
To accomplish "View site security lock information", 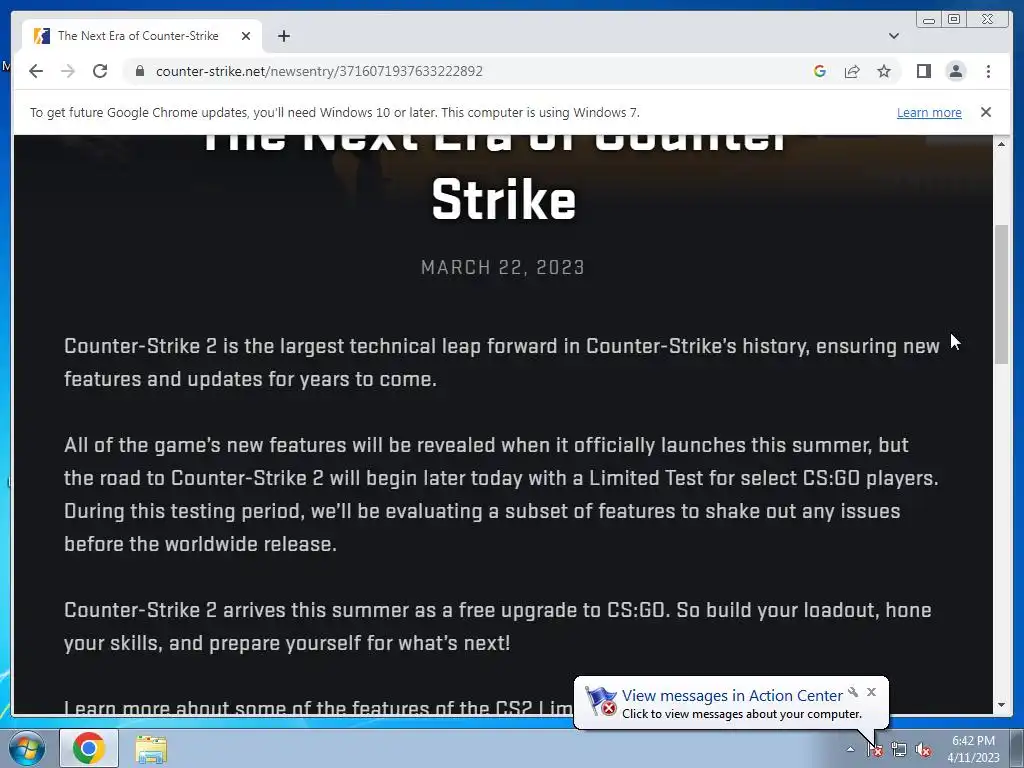I will point(140,71).
